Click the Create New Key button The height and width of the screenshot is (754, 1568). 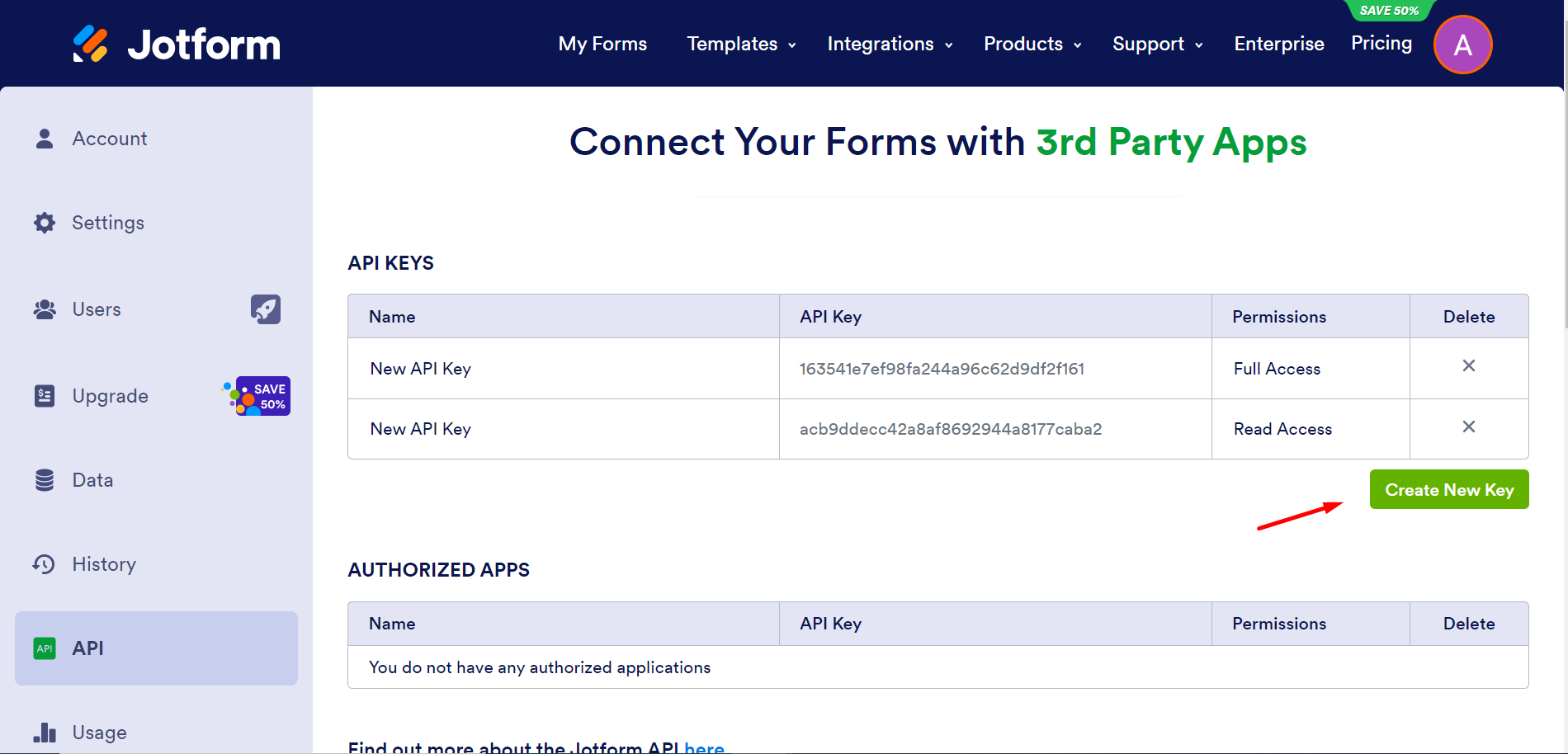coord(1449,489)
